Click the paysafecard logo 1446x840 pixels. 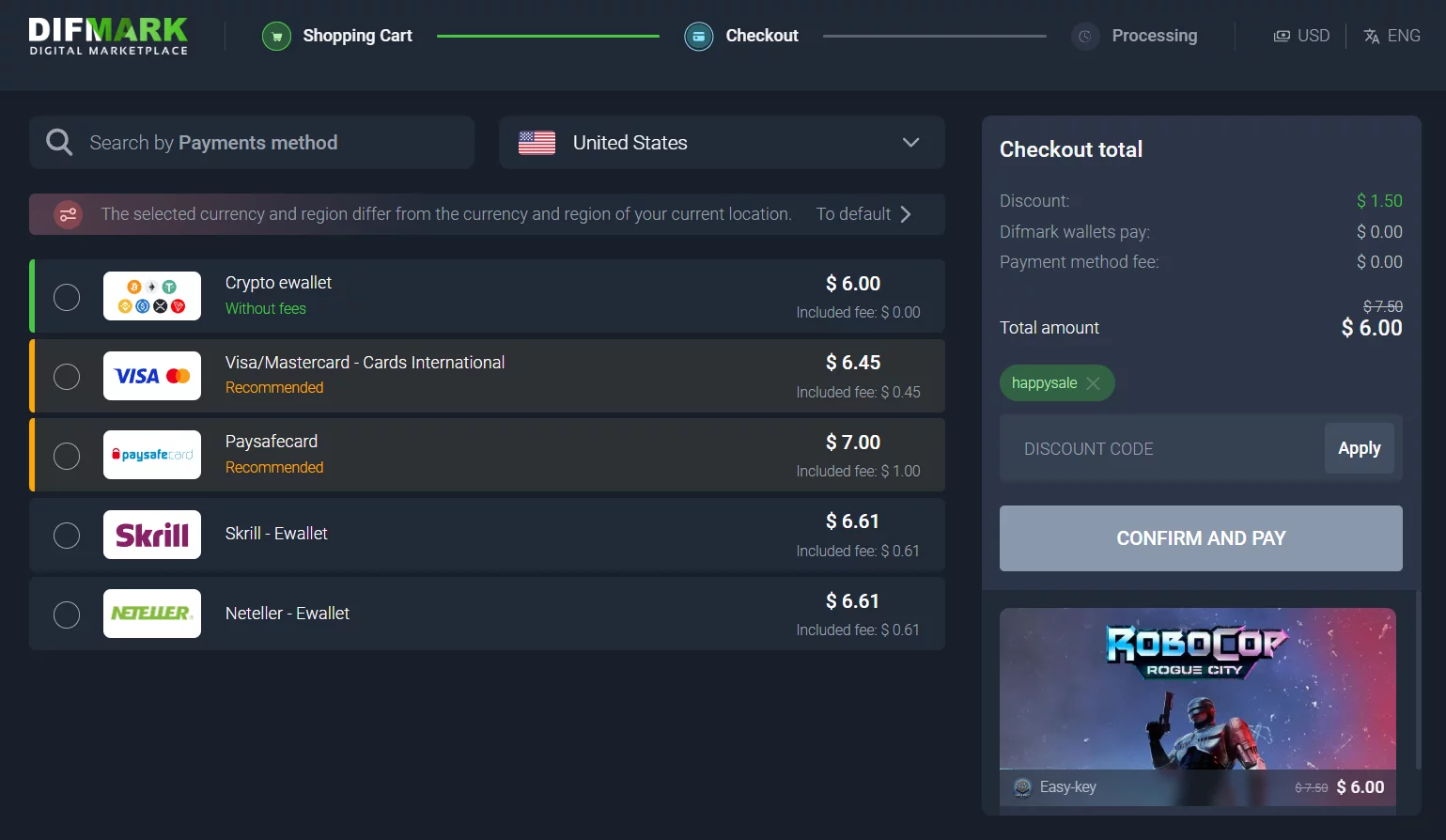[152, 455]
